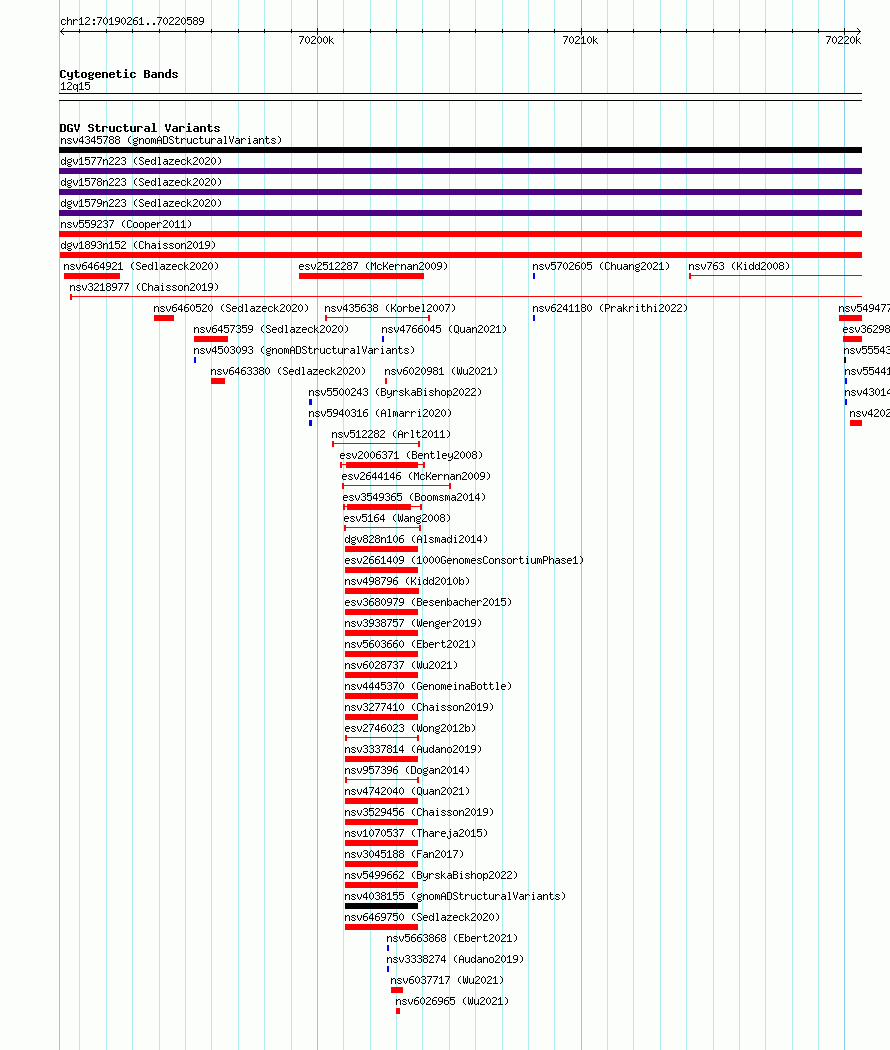Select nsv559237 (Cooper2011) track
Viewport: 890px width, 1050px height.
[x=126, y=224]
